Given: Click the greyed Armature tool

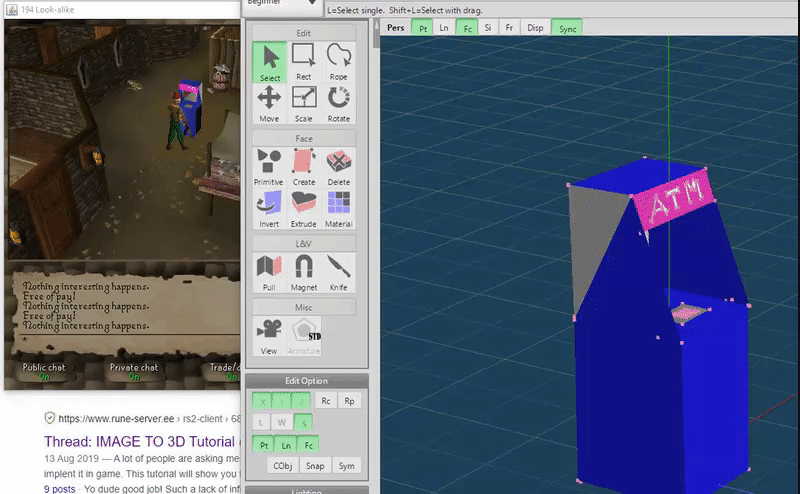Looking at the screenshot, I should [304, 336].
